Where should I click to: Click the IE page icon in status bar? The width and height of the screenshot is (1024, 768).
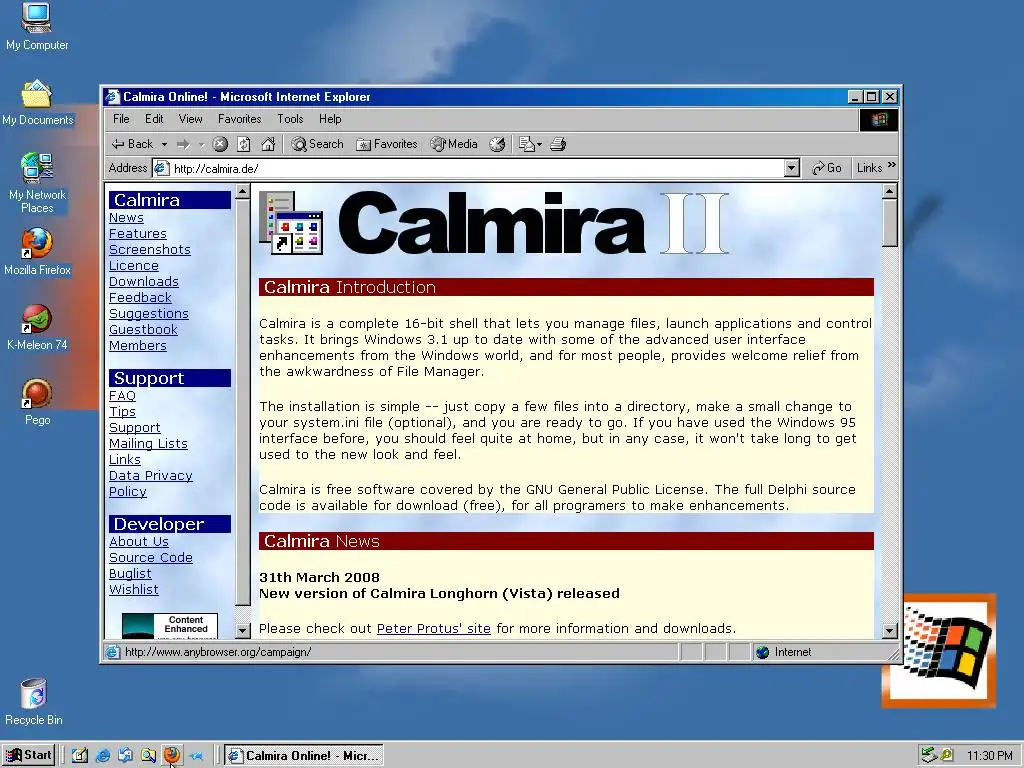(113, 652)
